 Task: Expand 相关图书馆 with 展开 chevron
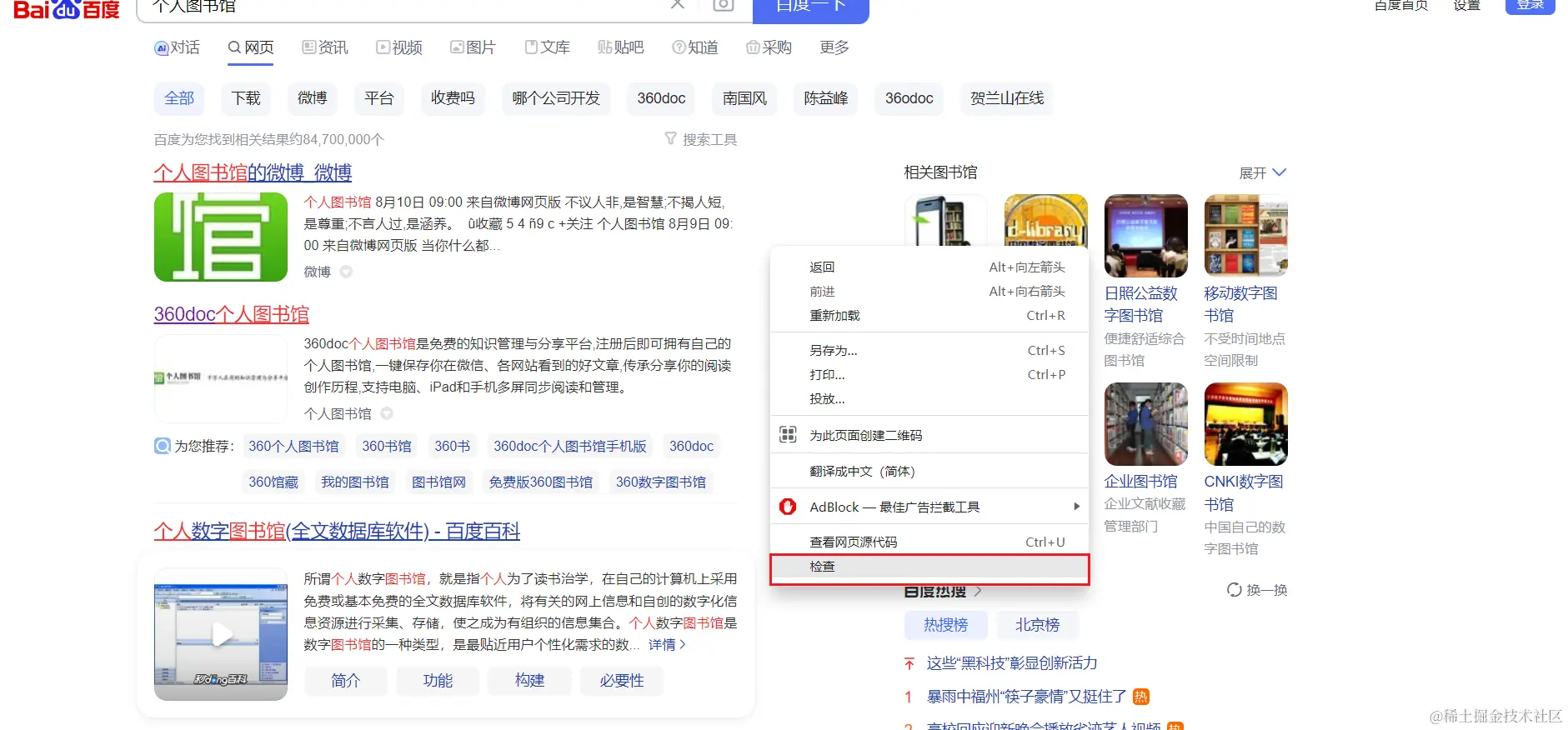coord(1263,172)
